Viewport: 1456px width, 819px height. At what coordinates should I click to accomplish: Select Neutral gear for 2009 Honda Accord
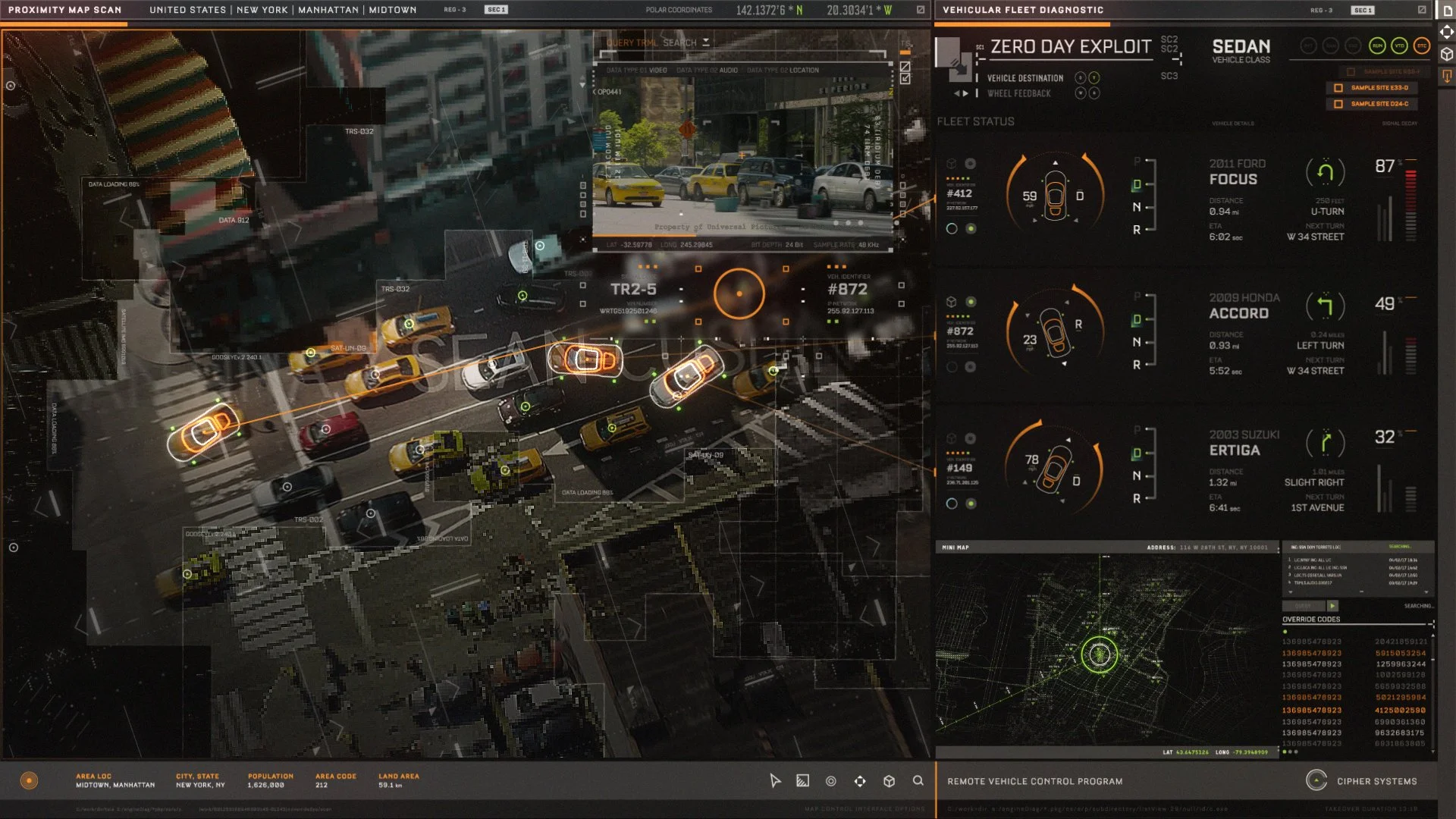coord(1137,342)
